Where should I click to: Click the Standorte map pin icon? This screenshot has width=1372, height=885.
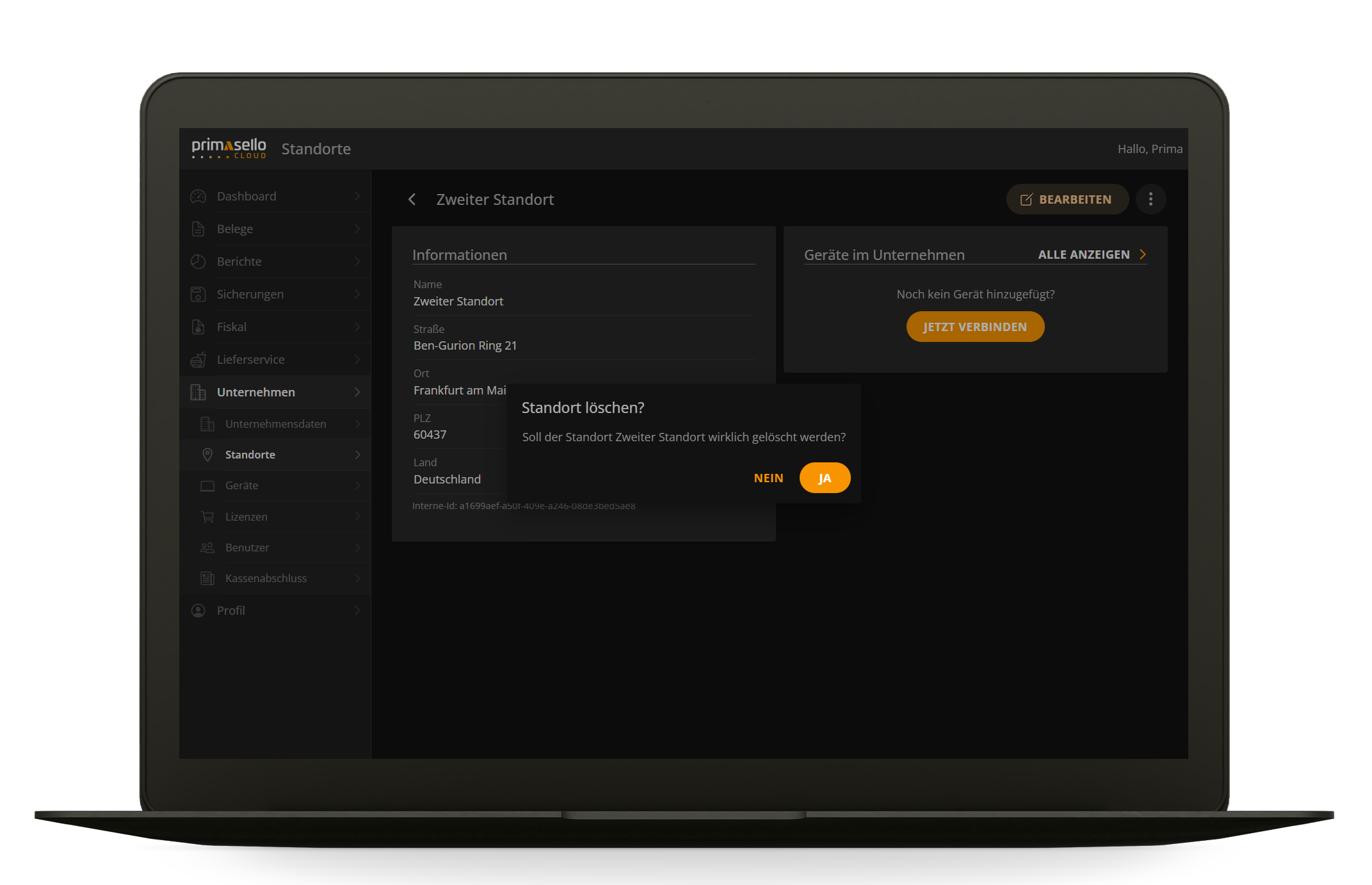(x=207, y=455)
